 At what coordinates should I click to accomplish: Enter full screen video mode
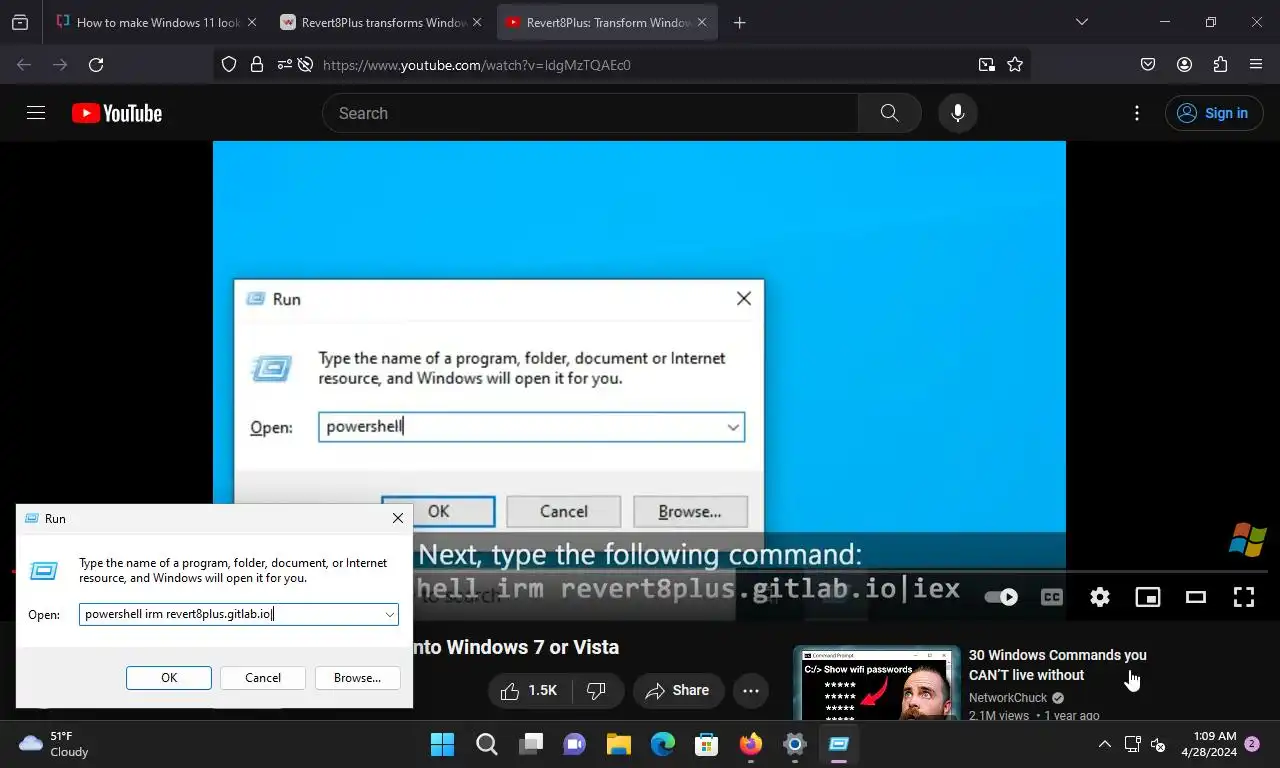(1244, 597)
